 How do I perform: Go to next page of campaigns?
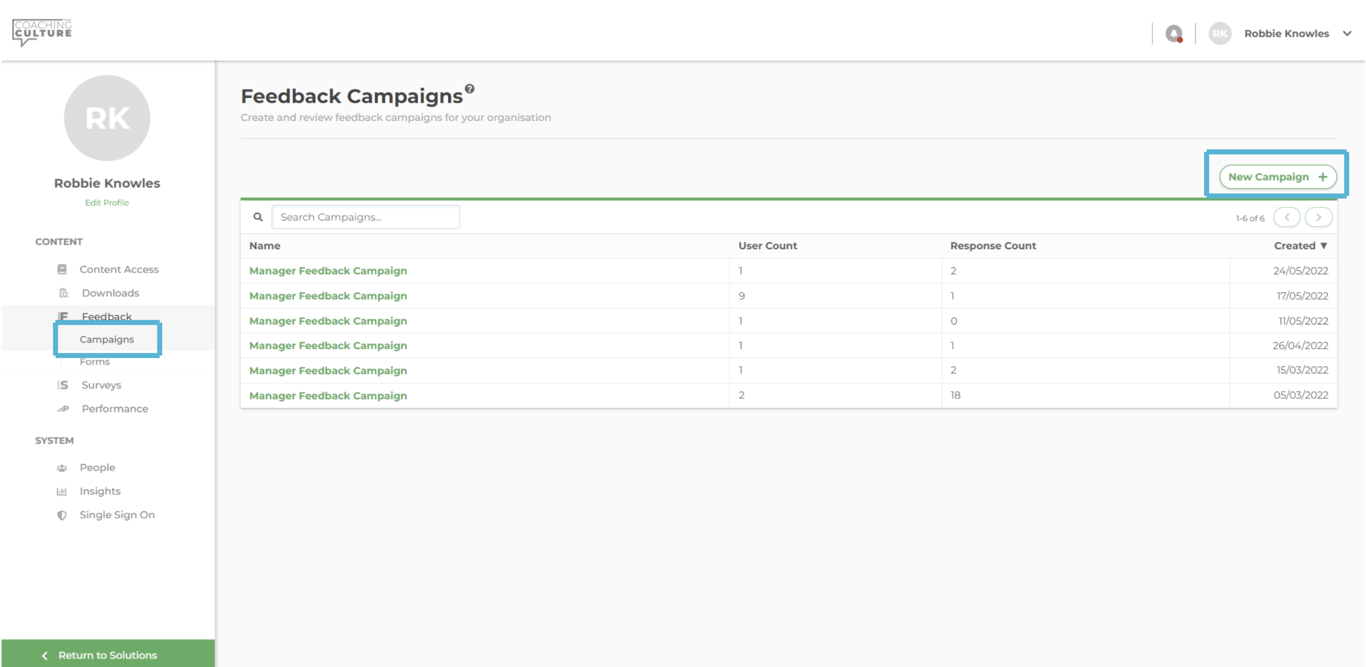coord(1319,217)
